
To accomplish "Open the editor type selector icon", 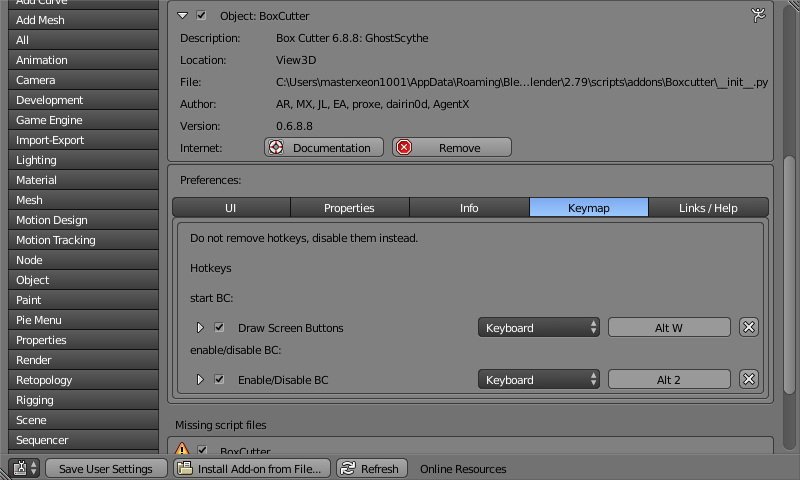I will 24,468.
